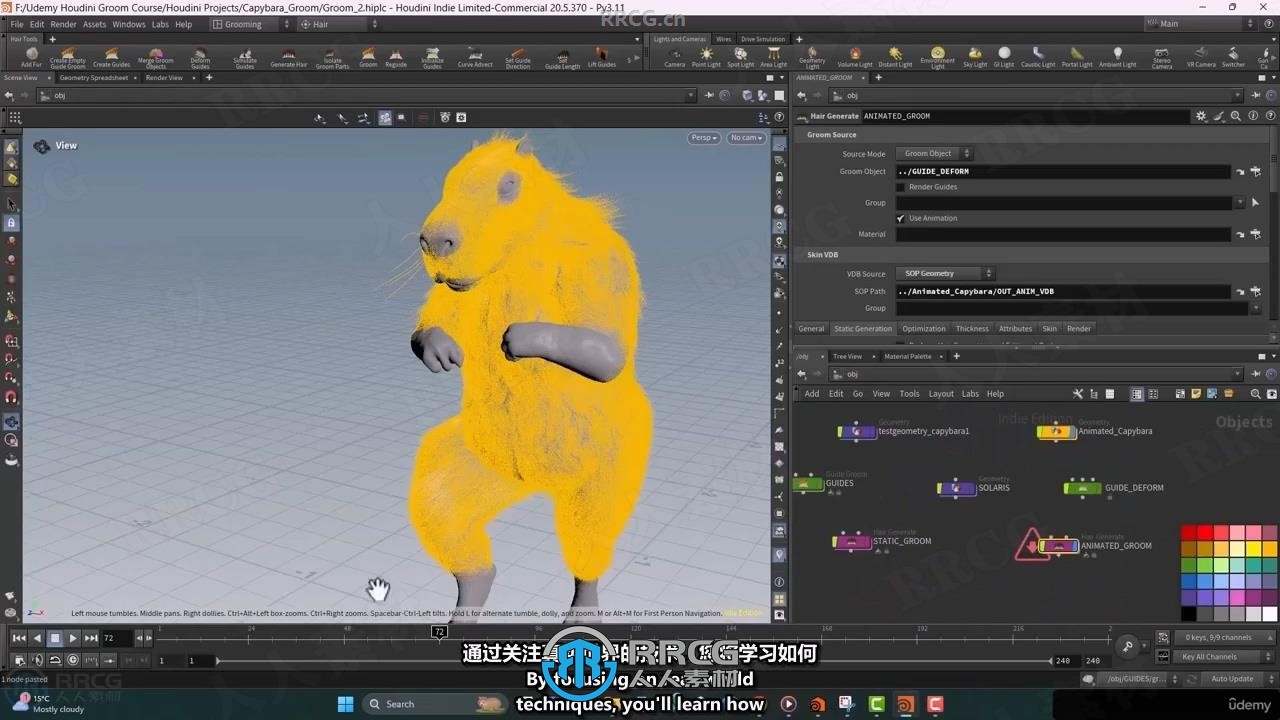The image size is (1280, 720).
Task: Open the No cam camera menu
Action: (747, 138)
